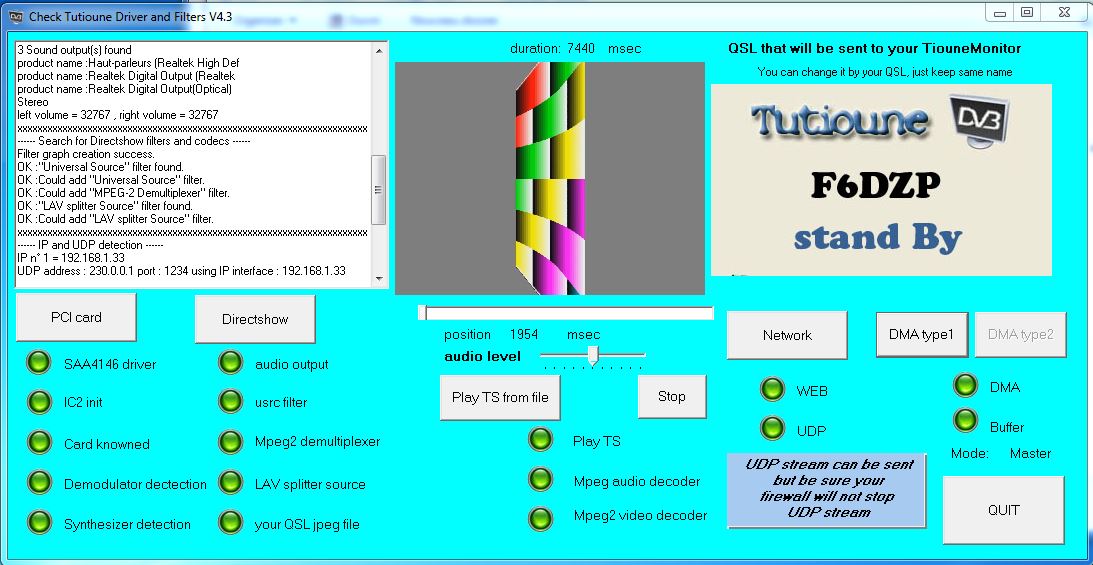Click the playback position progress bar
1093x565 pixels.
(x=565, y=313)
